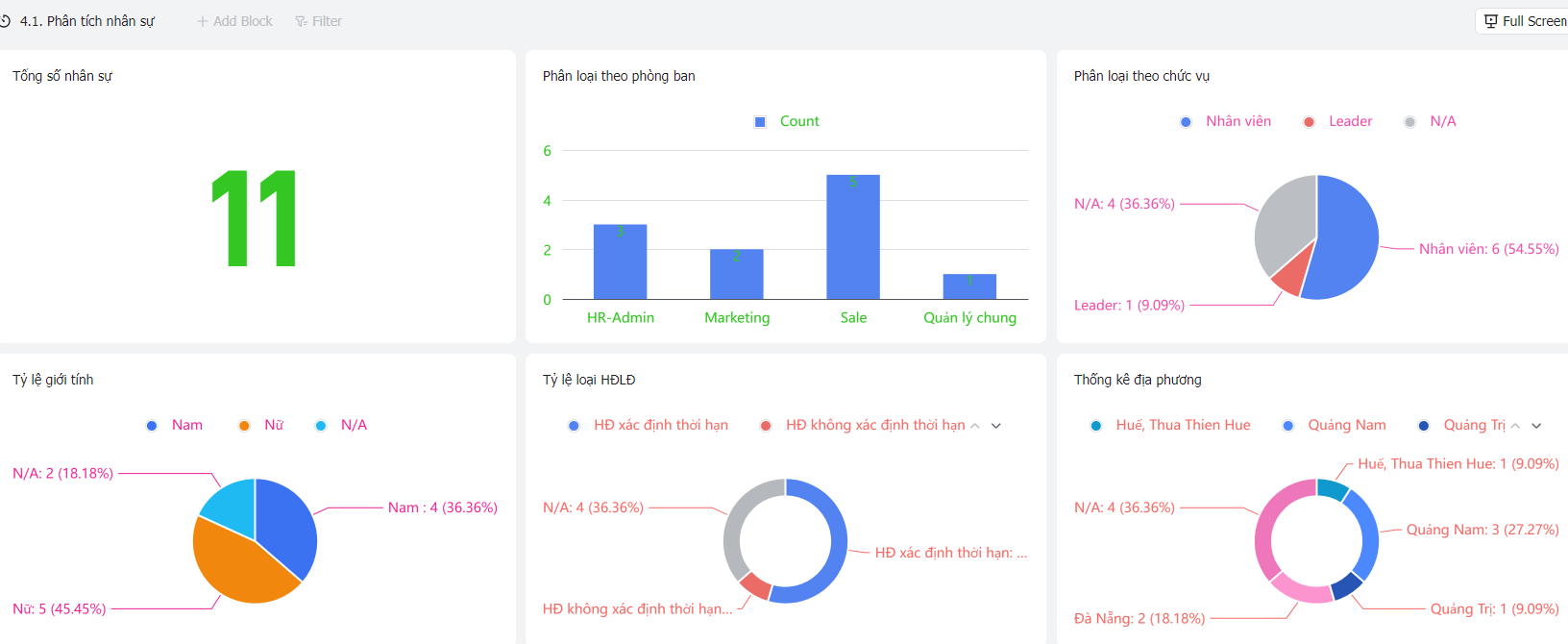
Task: Go to previous legend page in HĐLĐ chart
Action: (x=975, y=426)
